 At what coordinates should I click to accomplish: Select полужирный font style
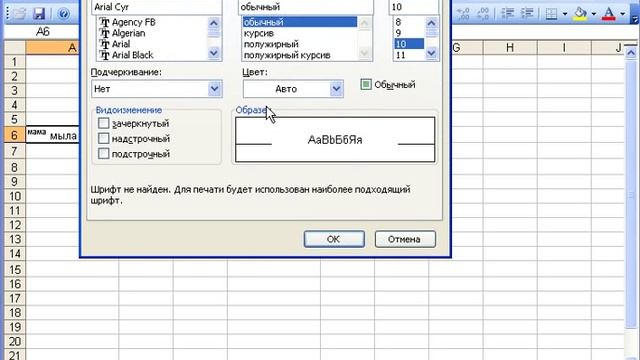(x=271, y=44)
